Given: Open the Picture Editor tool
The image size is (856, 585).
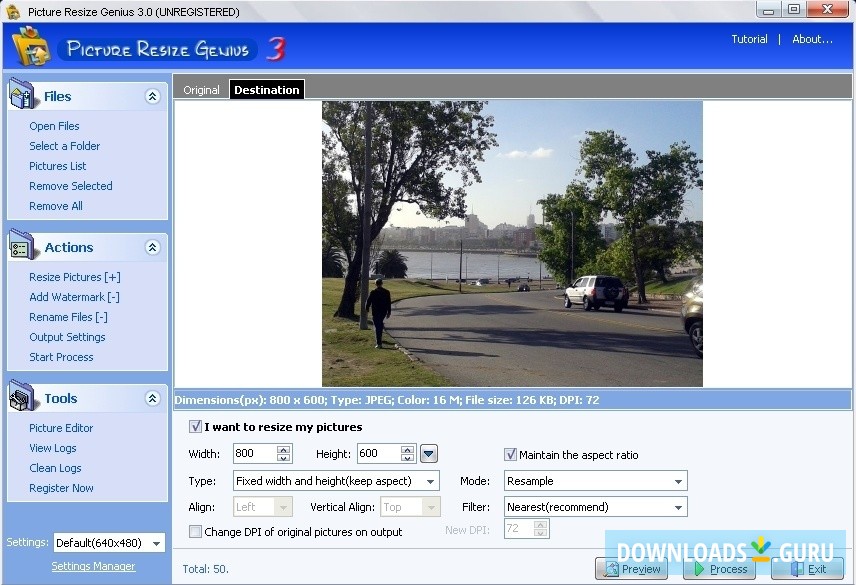Looking at the screenshot, I should (x=61, y=427).
